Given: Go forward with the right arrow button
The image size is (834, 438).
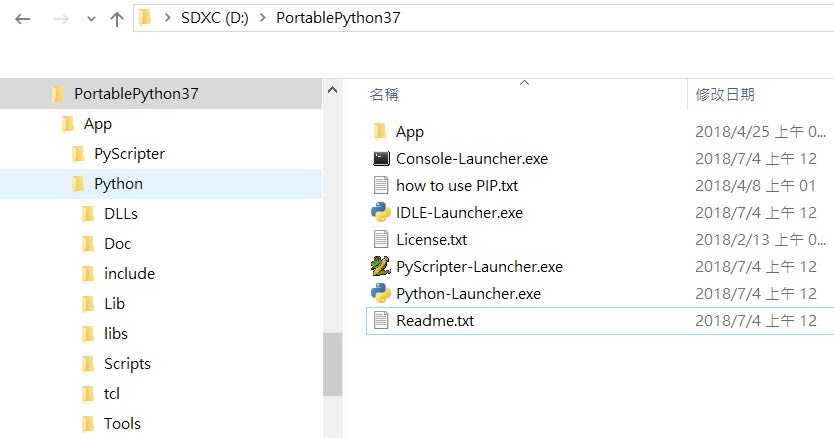Looking at the screenshot, I should pyautogui.click(x=61, y=19).
